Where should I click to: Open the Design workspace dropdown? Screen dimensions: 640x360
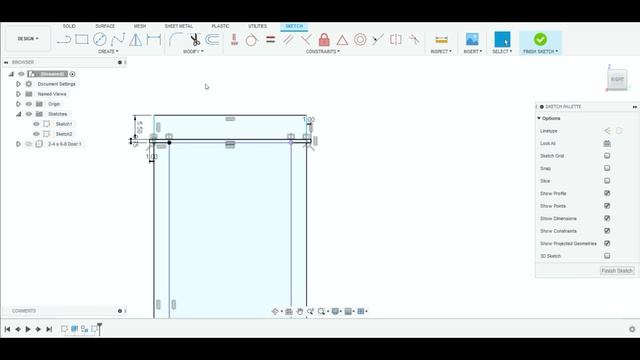click(x=28, y=38)
